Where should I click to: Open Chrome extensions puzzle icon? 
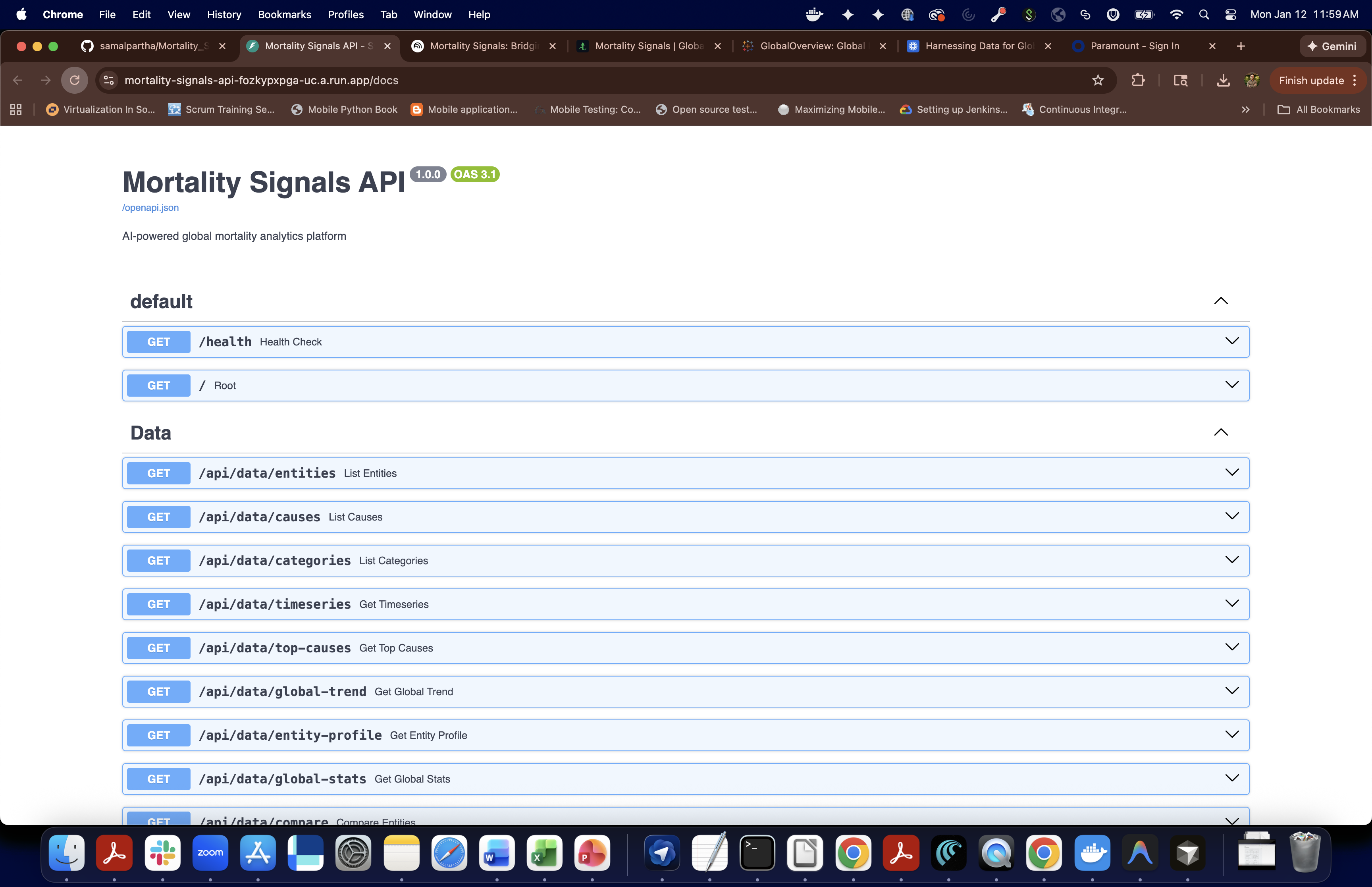[1138, 80]
